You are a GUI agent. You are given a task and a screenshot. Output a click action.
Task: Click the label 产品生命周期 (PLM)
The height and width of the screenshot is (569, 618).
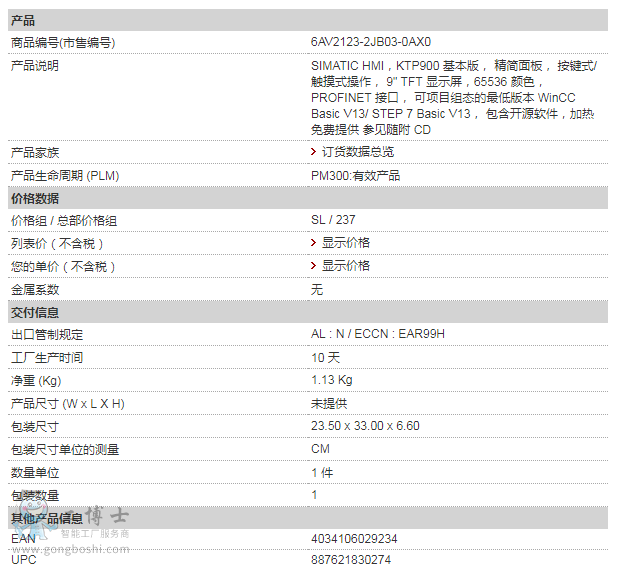coord(65,175)
